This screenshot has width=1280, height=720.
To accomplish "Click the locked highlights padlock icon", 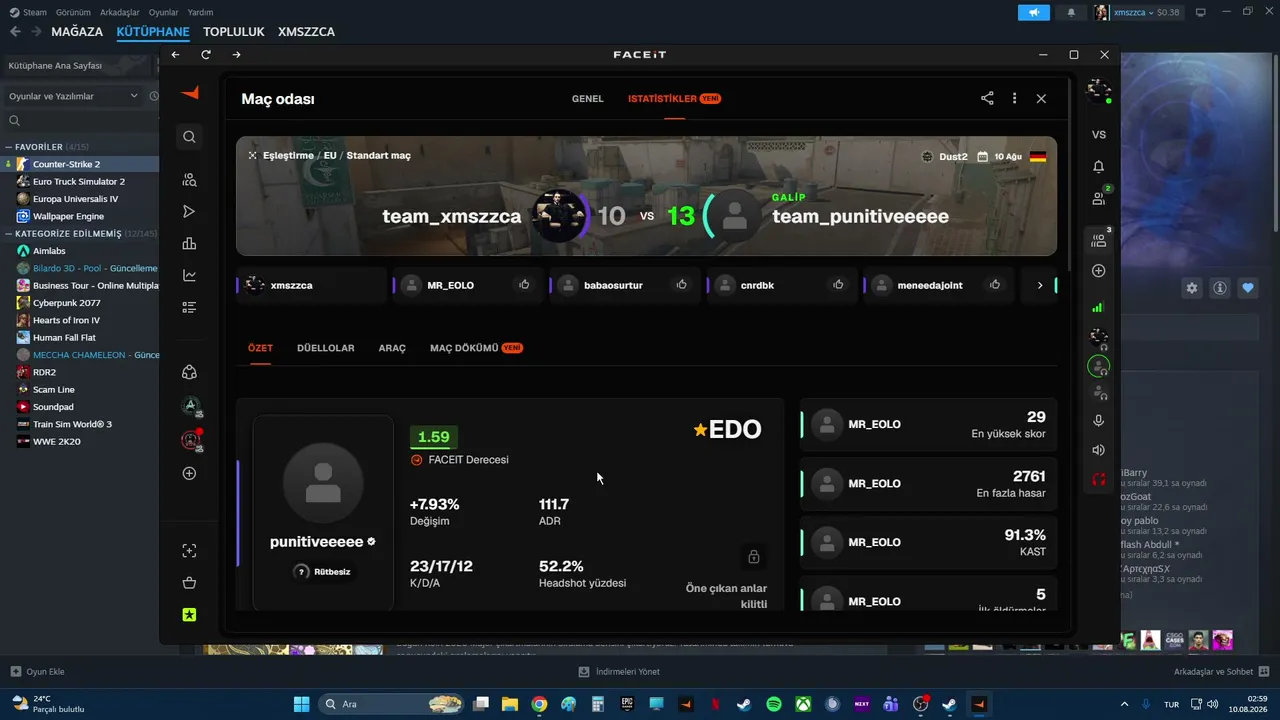I will [x=754, y=556].
